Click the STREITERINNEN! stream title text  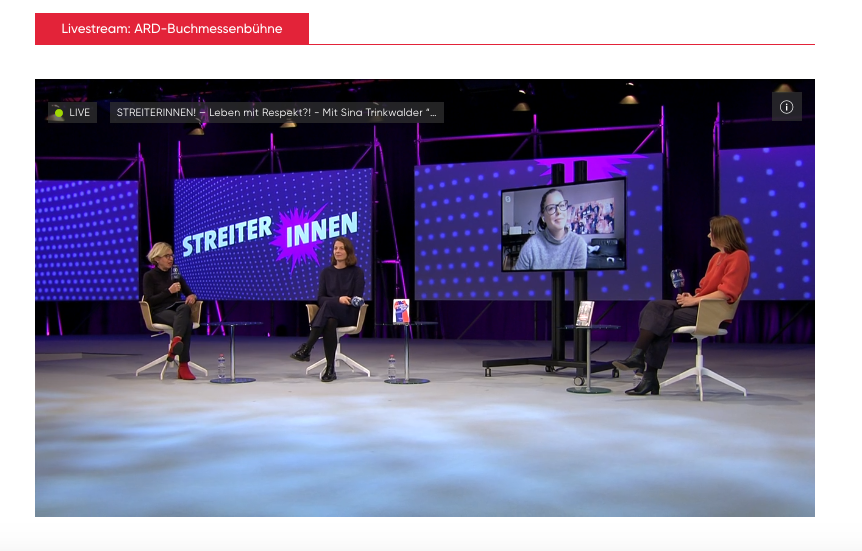coord(276,113)
